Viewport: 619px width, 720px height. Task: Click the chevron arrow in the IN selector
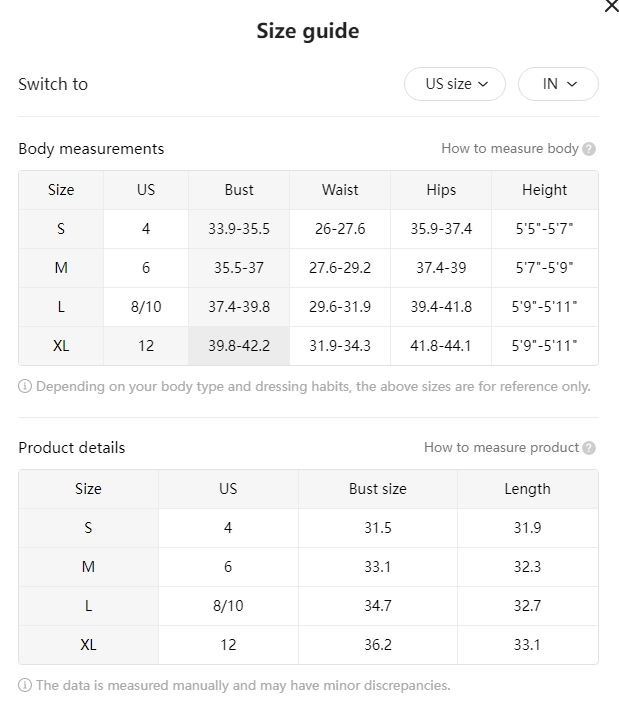tap(572, 84)
